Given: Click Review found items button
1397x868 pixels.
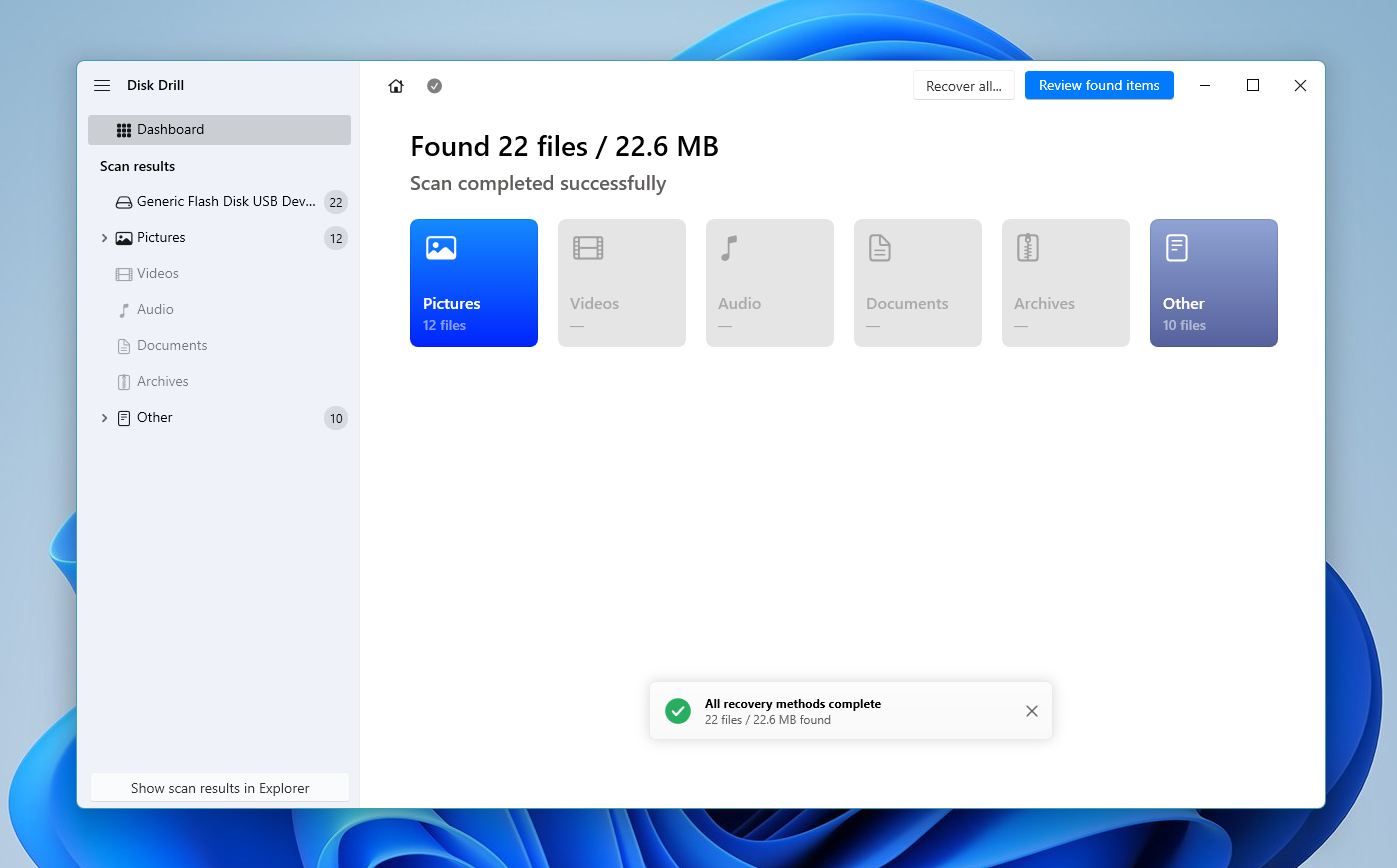Looking at the screenshot, I should pyautogui.click(x=1099, y=85).
